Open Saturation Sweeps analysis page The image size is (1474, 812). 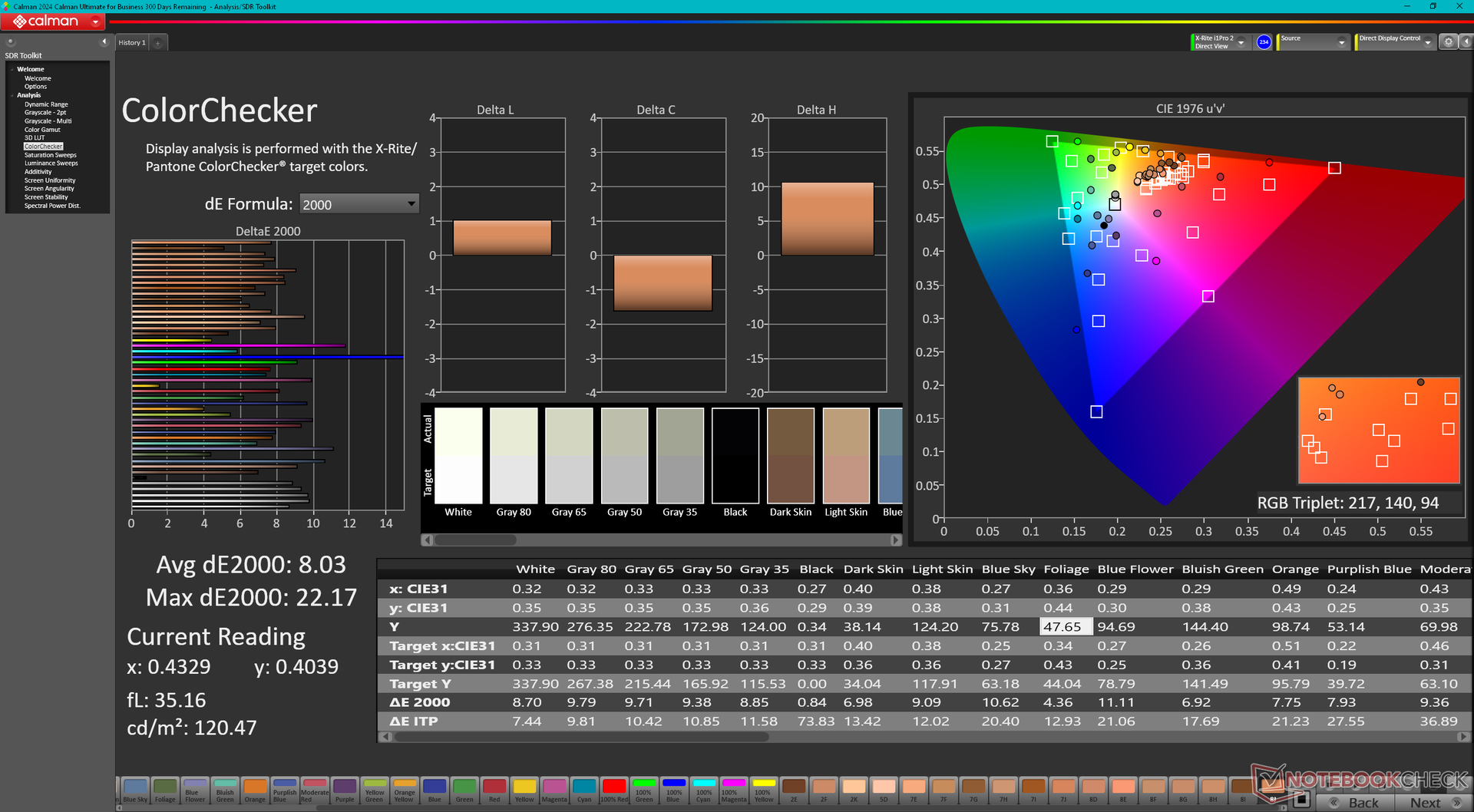[x=50, y=155]
